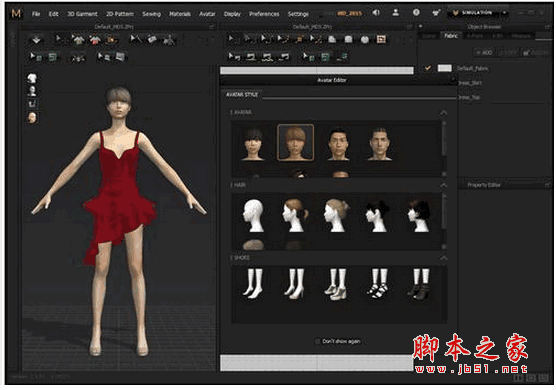Collapse the AVATAR section in Avatar Editor
The height and width of the screenshot is (390, 556).
(x=443, y=113)
